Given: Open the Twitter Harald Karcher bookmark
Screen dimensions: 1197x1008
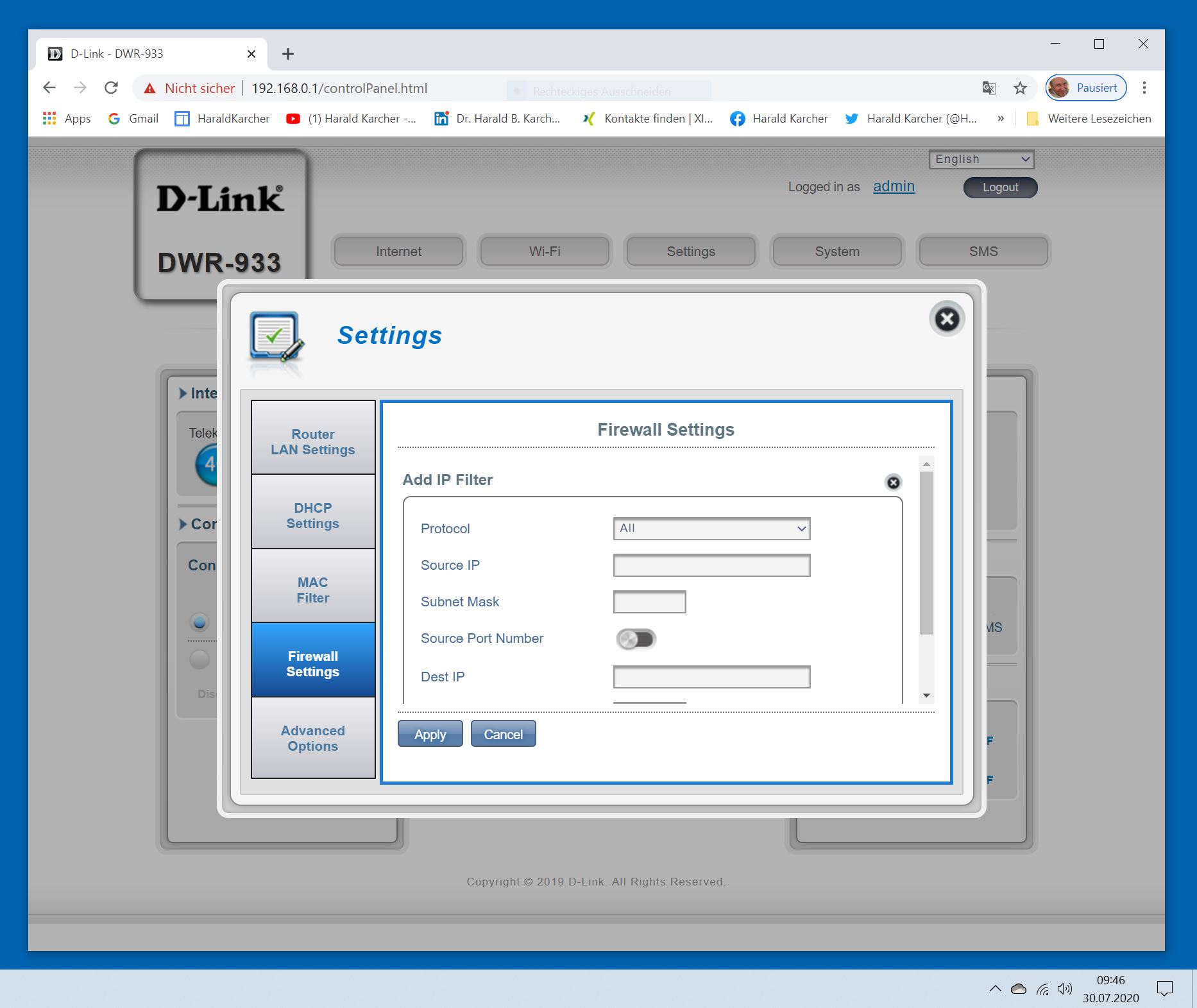Looking at the screenshot, I should (911, 119).
